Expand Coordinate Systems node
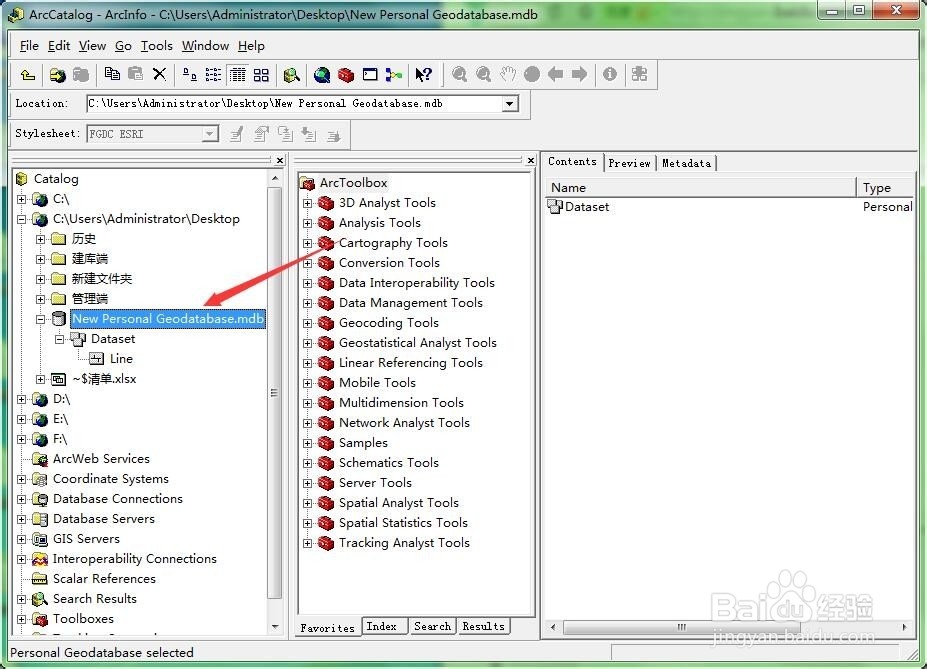This screenshot has width=927, height=669. coord(22,480)
